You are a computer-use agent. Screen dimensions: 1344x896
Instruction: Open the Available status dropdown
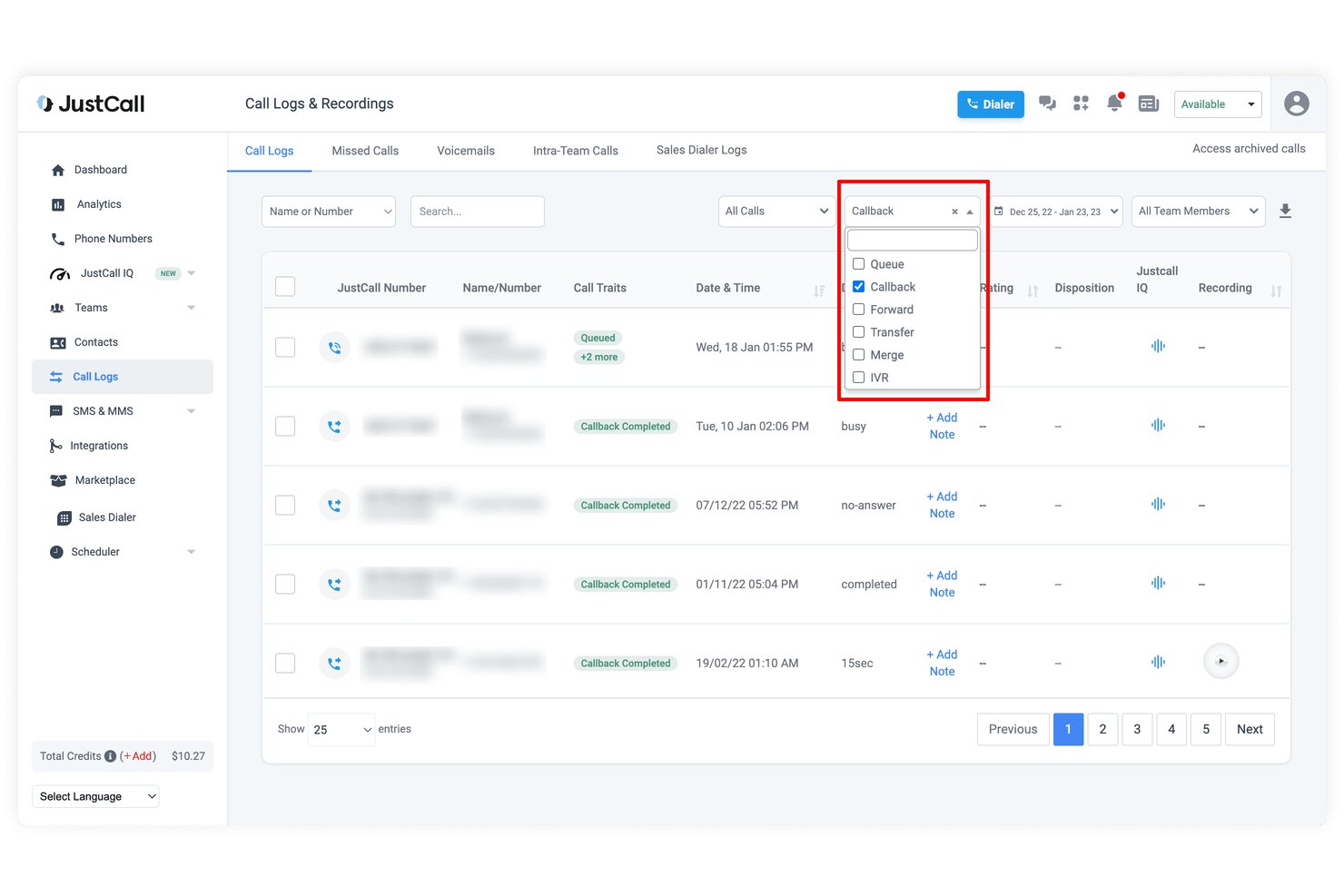tap(1218, 104)
